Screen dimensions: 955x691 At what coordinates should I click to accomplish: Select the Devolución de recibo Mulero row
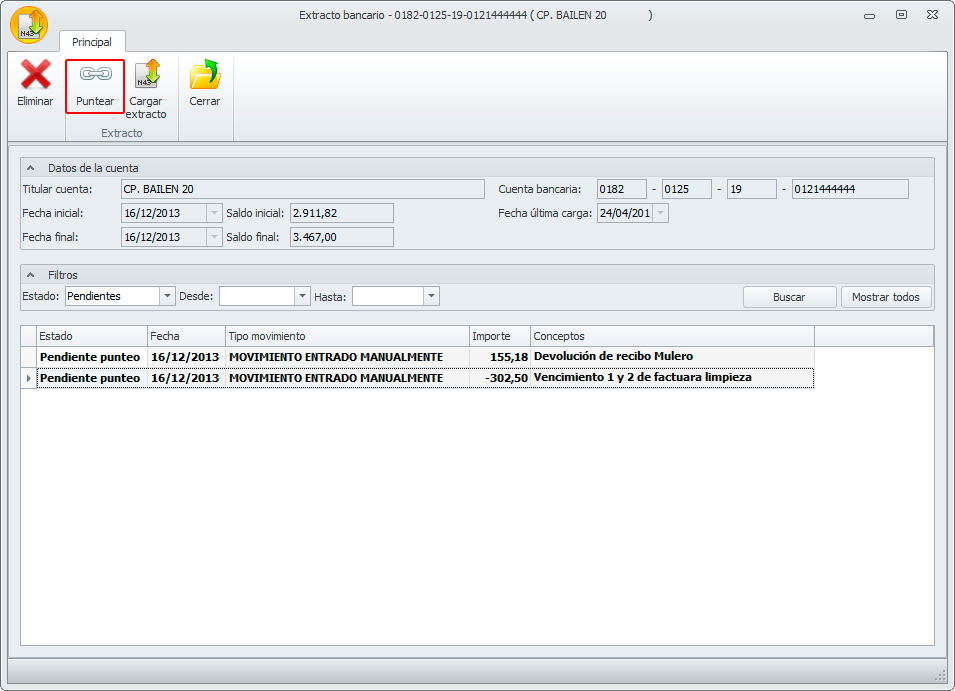click(425, 357)
